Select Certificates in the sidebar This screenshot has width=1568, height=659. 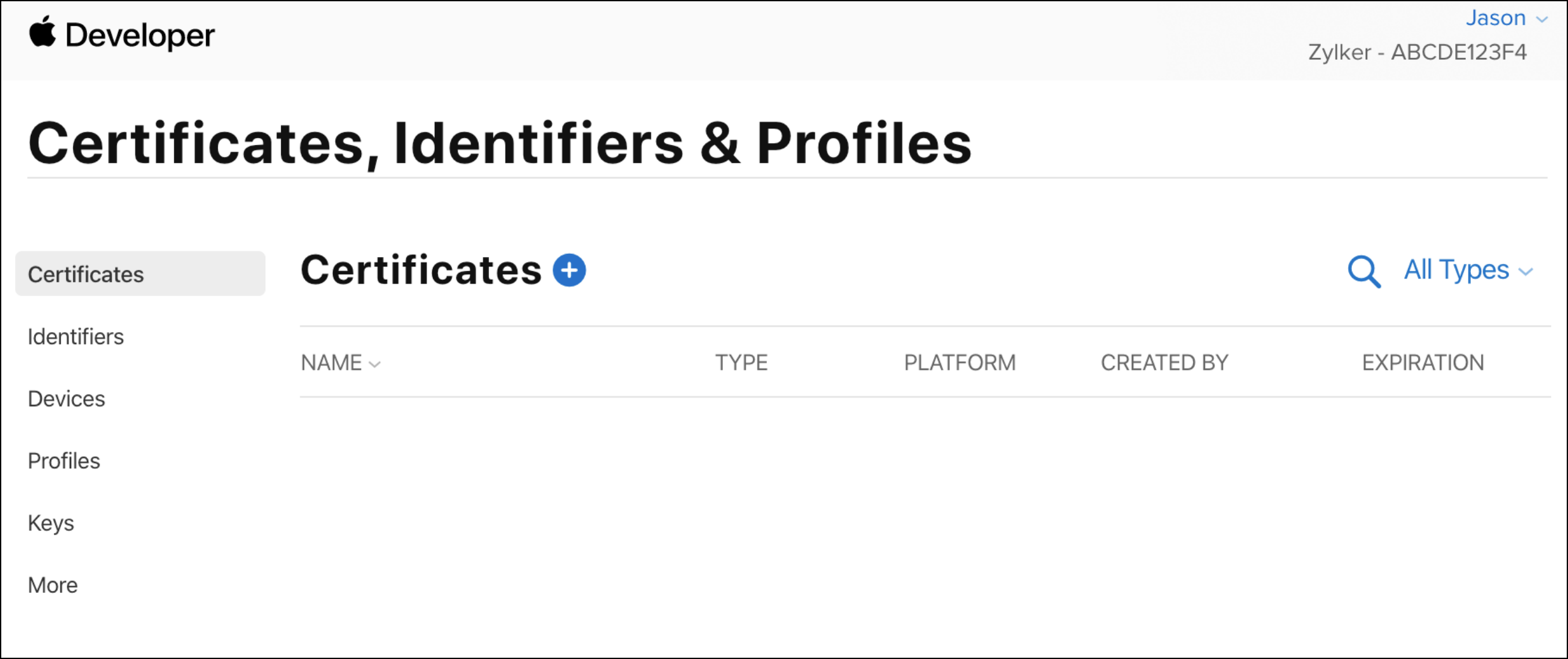click(x=86, y=275)
